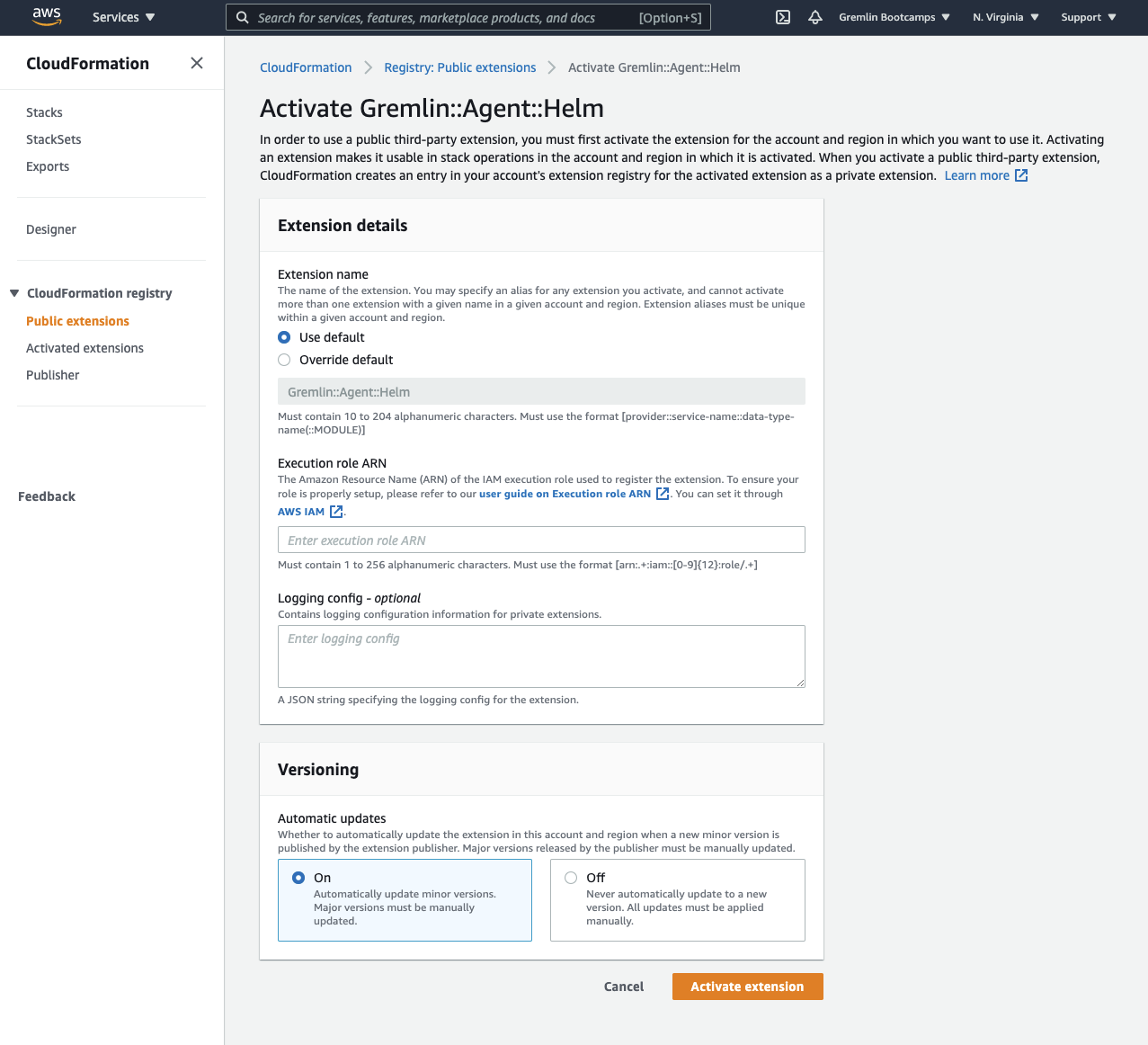The image size is (1148, 1045).
Task: Open the Support dropdown menu
Action: click(x=1089, y=17)
